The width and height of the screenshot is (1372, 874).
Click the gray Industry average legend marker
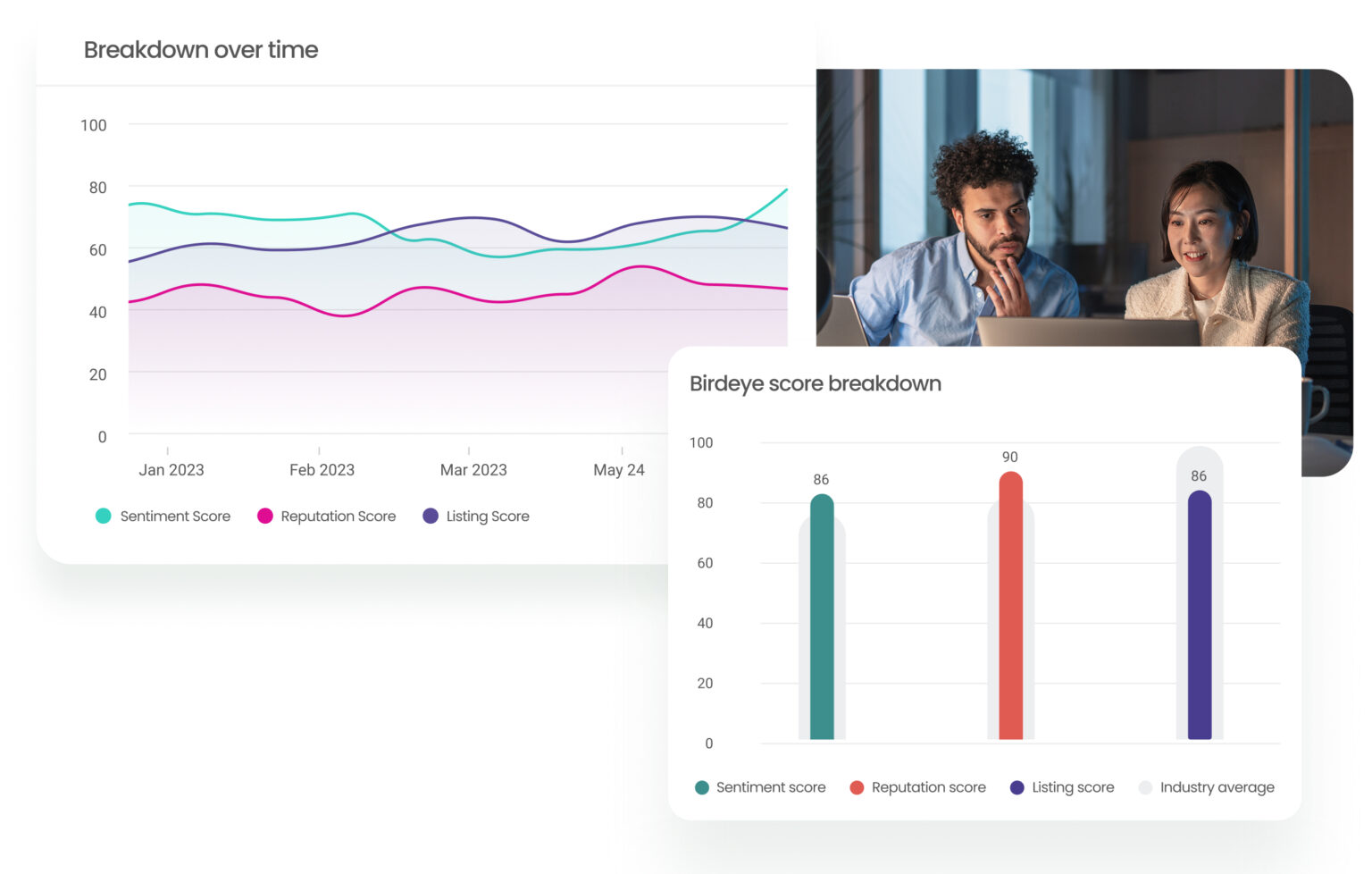pyautogui.click(x=1144, y=787)
